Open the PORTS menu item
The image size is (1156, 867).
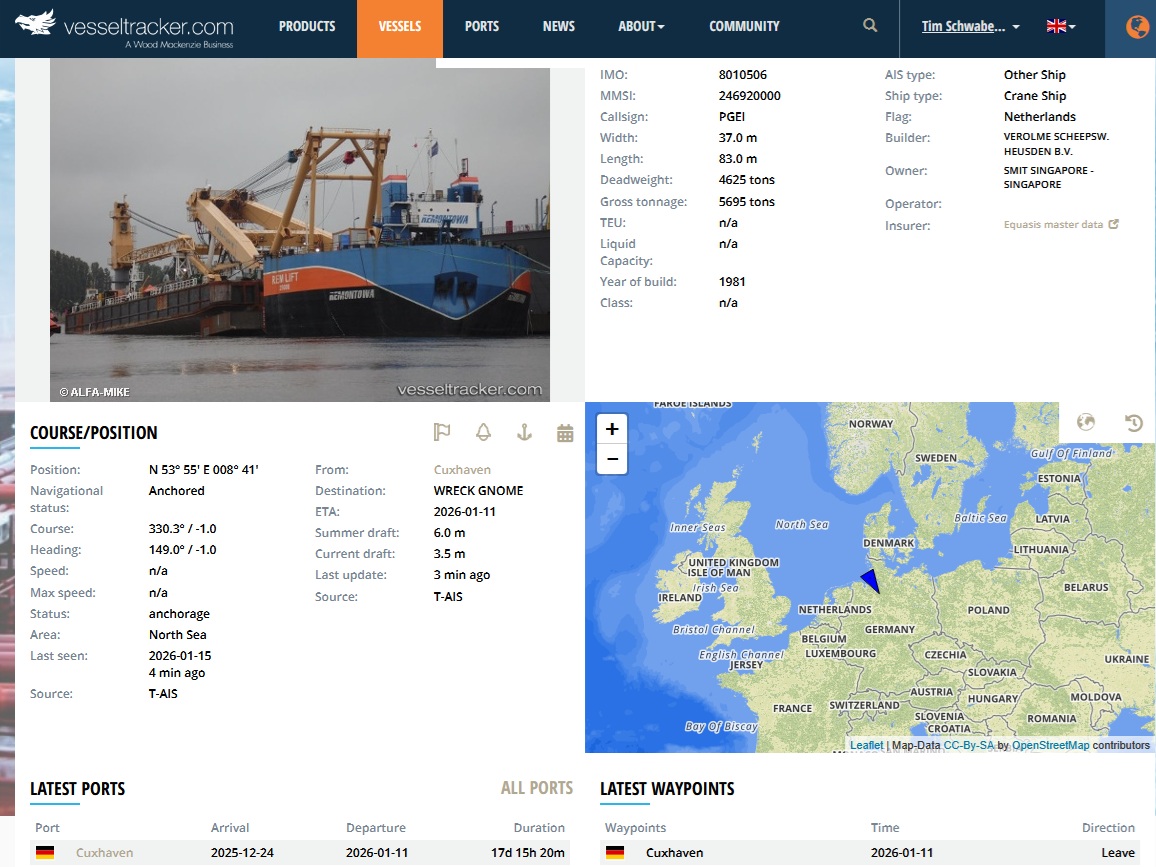tap(481, 27)
